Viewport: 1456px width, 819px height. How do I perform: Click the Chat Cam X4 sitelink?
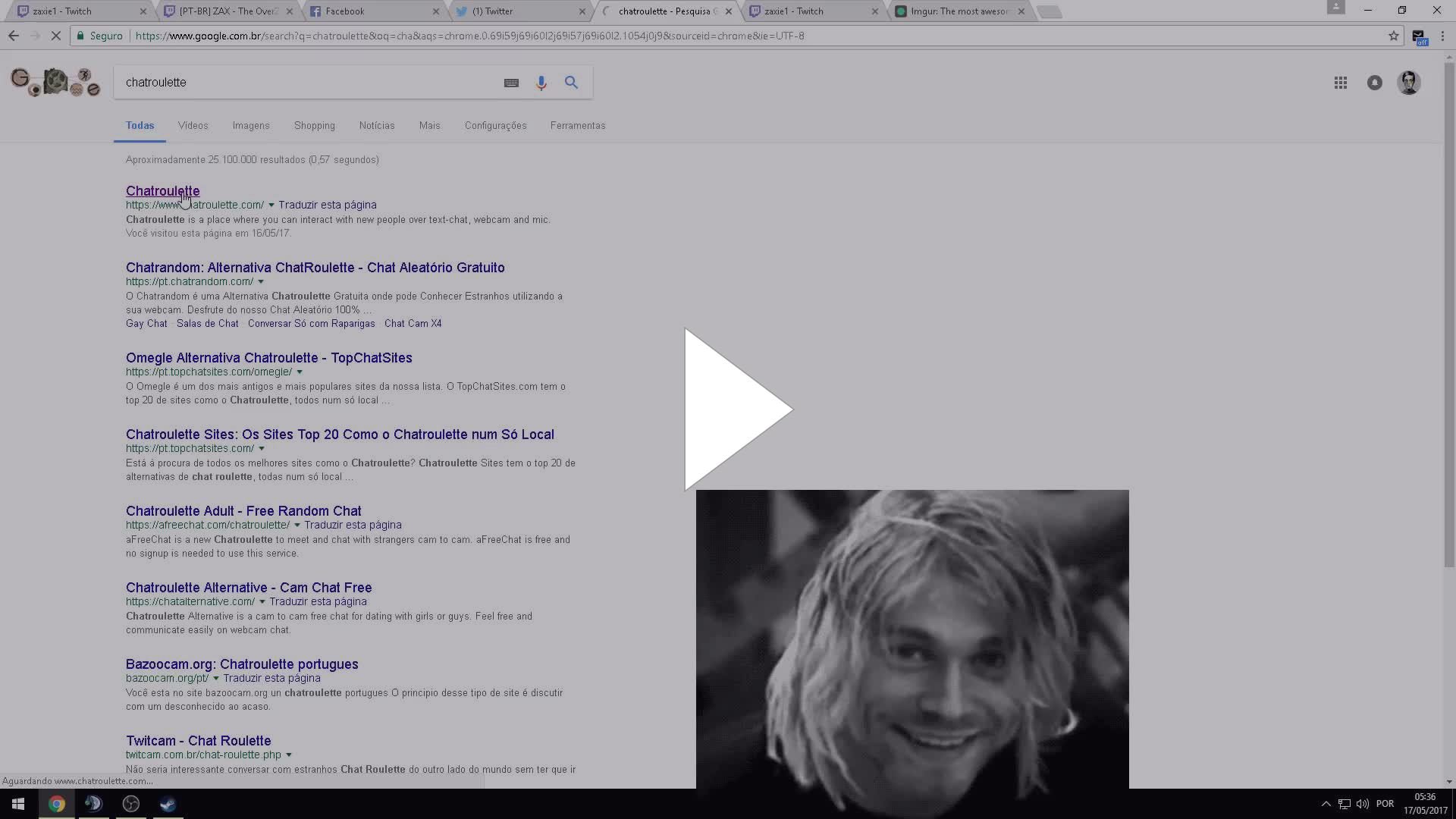pos(413,324)
